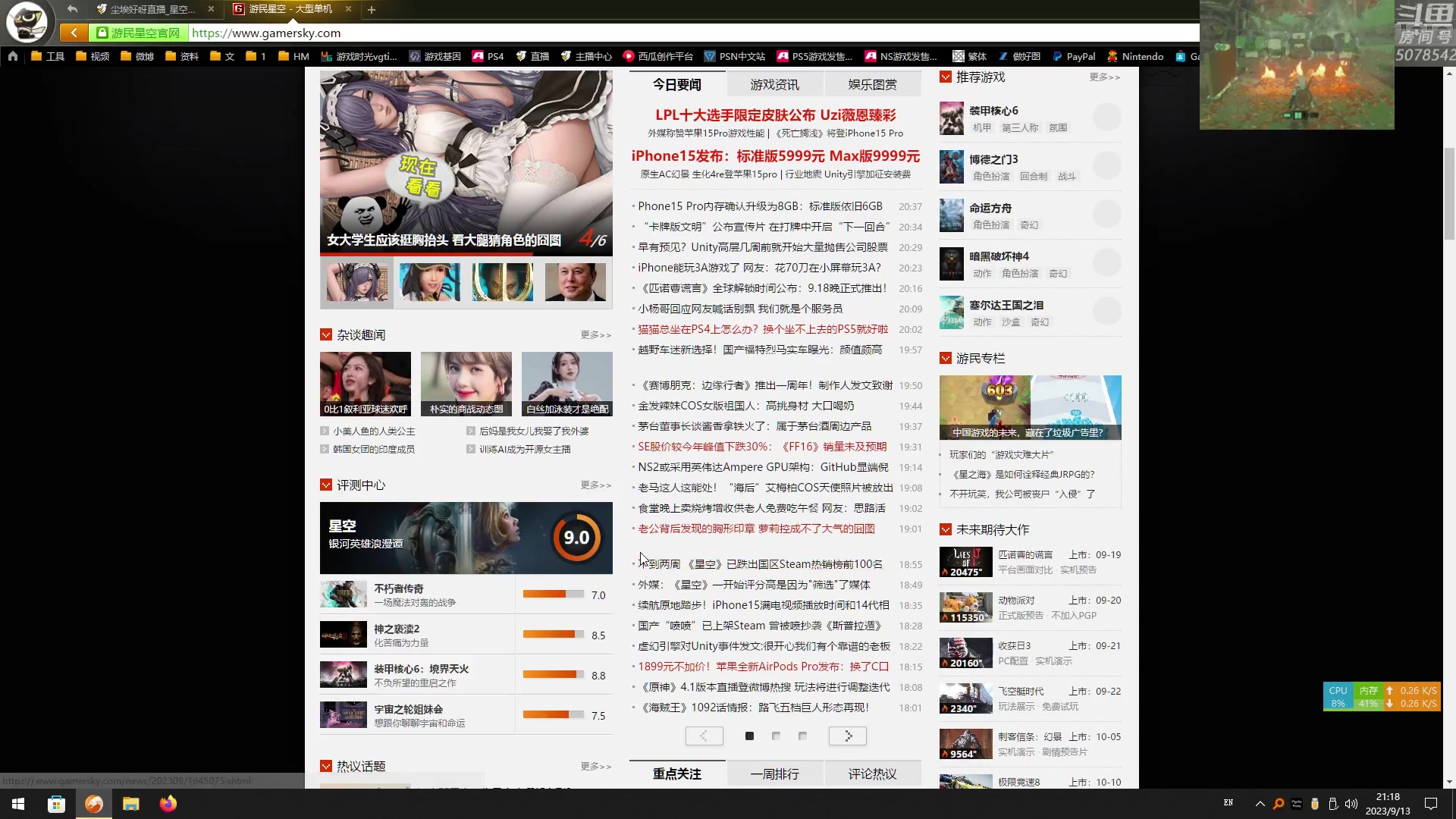Open Firefox from the taskbar
The width and height of the screenshot is (1456, 819).
[x=168, y=804]
